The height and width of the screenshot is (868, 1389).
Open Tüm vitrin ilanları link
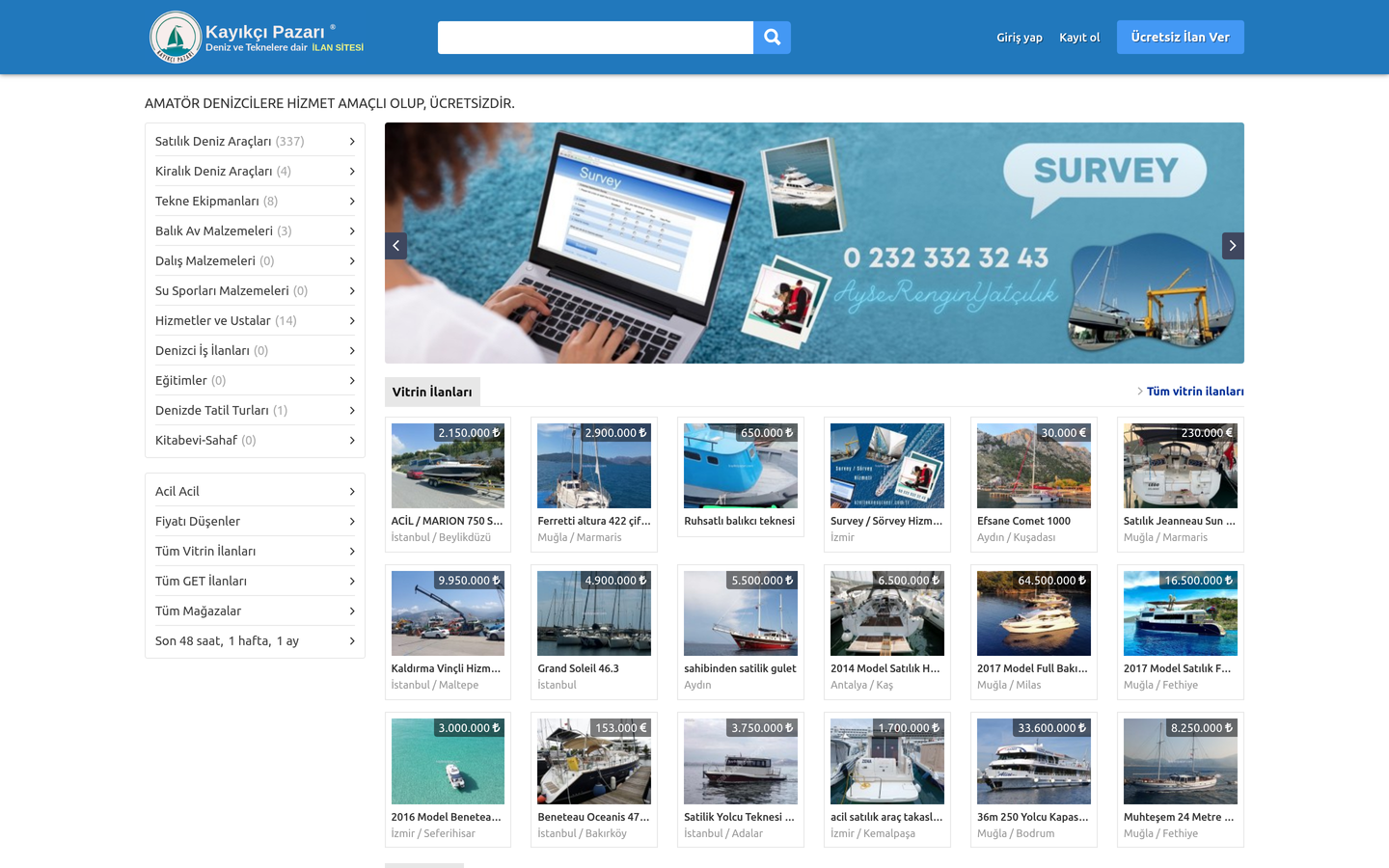(x=1195, y=392)
